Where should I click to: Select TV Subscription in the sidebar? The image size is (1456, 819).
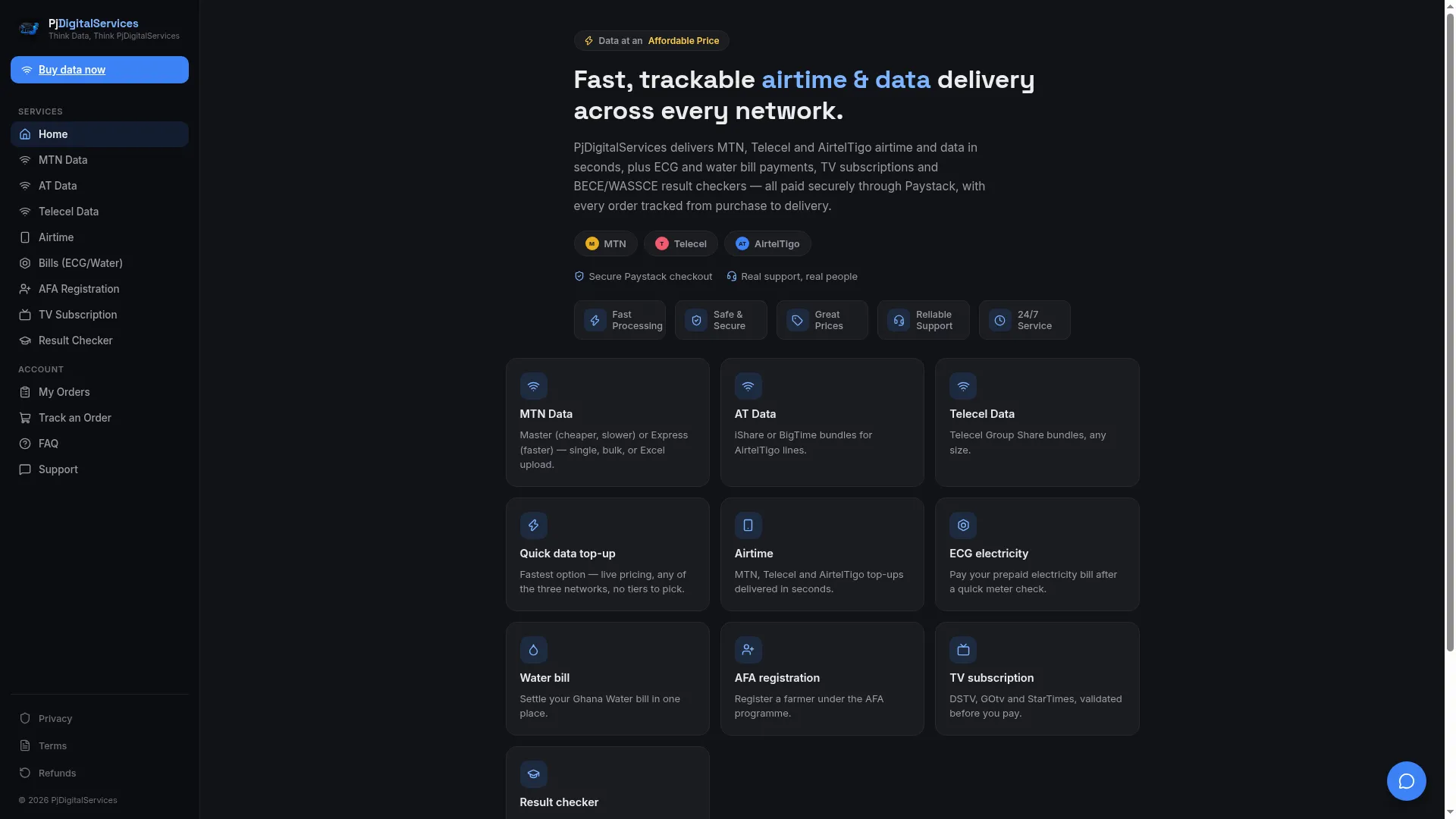click(99, 315)
